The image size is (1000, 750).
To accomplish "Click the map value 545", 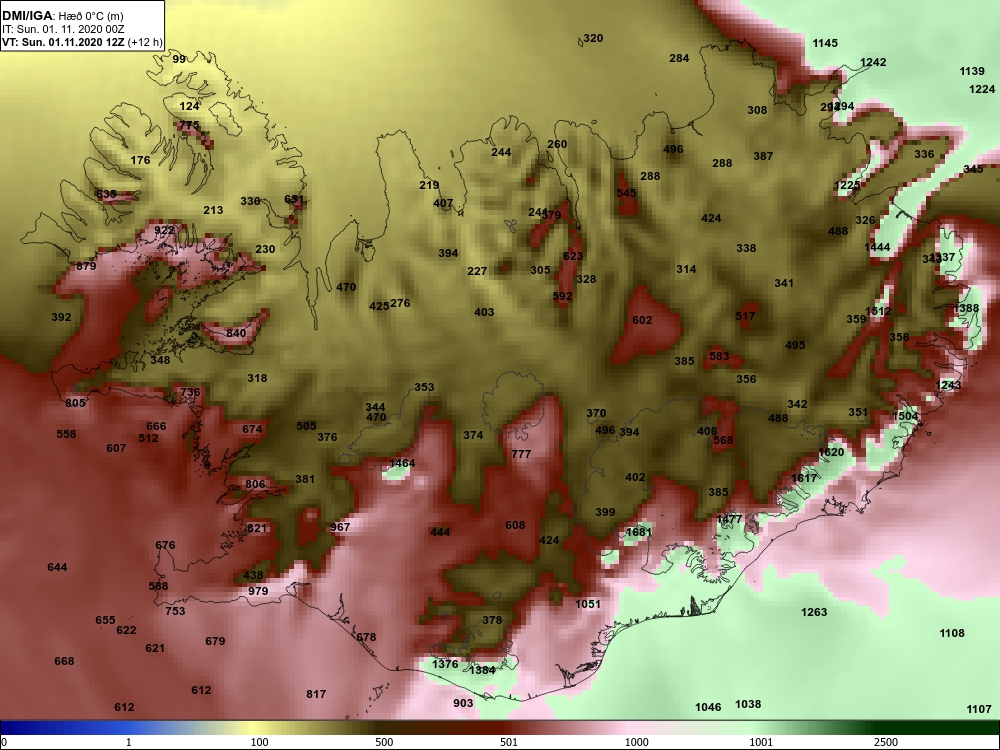I will click(626, 193).
